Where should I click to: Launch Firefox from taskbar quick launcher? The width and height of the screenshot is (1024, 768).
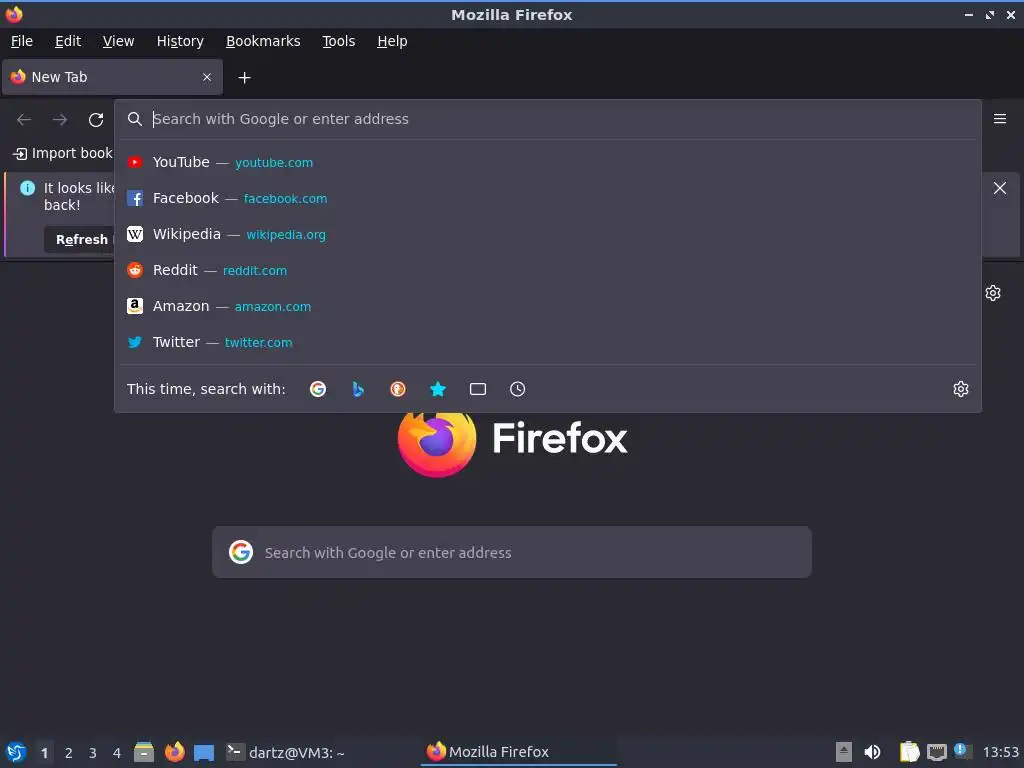tap(174, 752)
